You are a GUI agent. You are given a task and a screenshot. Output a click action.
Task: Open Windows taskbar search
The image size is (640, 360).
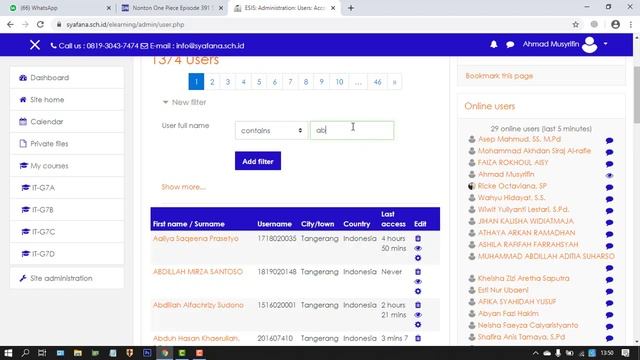pos(25,353)
